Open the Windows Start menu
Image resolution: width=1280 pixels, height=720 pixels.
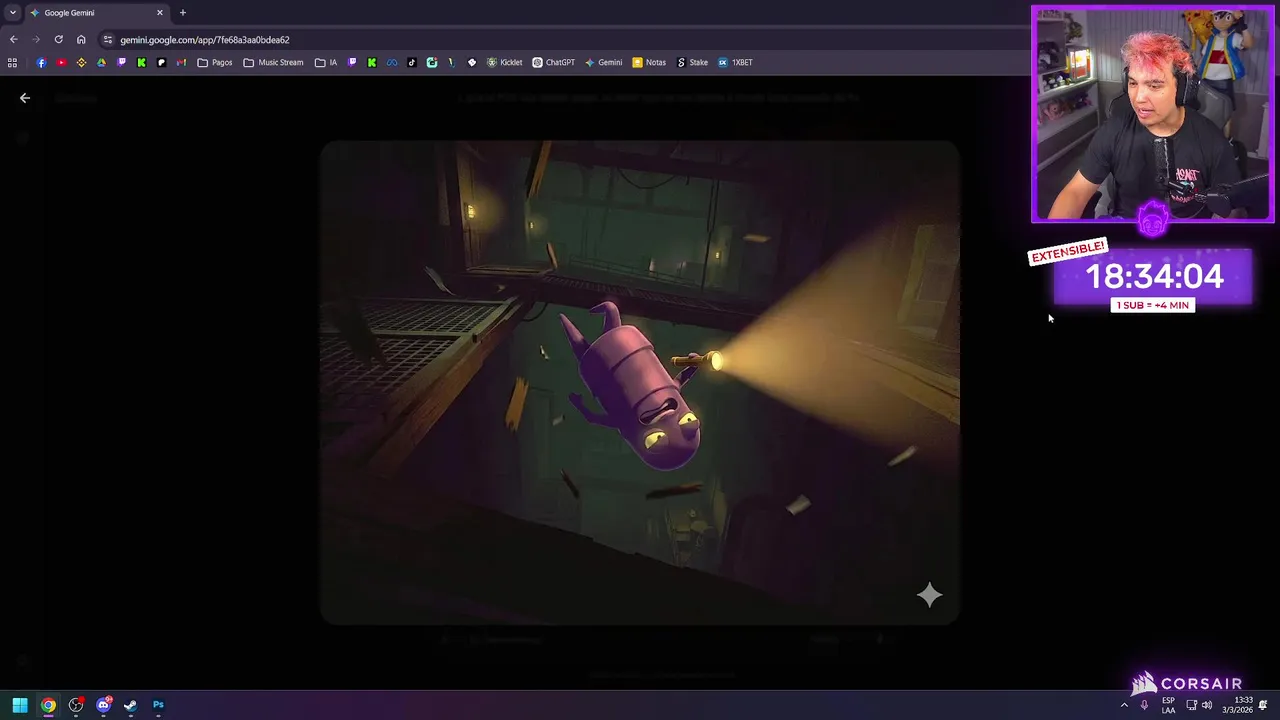pyautogui.click(x=20, y=705)
